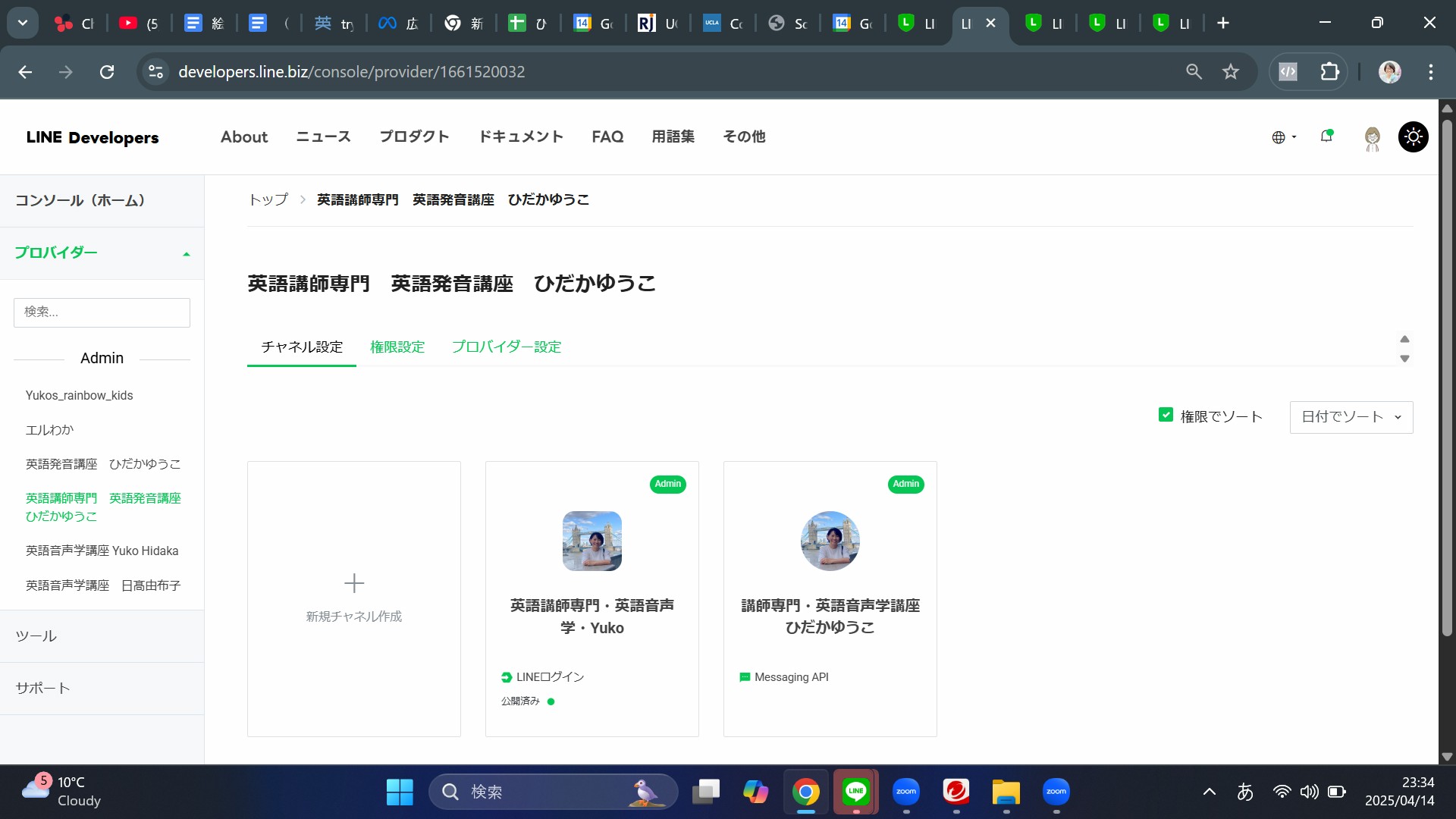Open the user avatar in the LINE Developers header

[1372, 137]
